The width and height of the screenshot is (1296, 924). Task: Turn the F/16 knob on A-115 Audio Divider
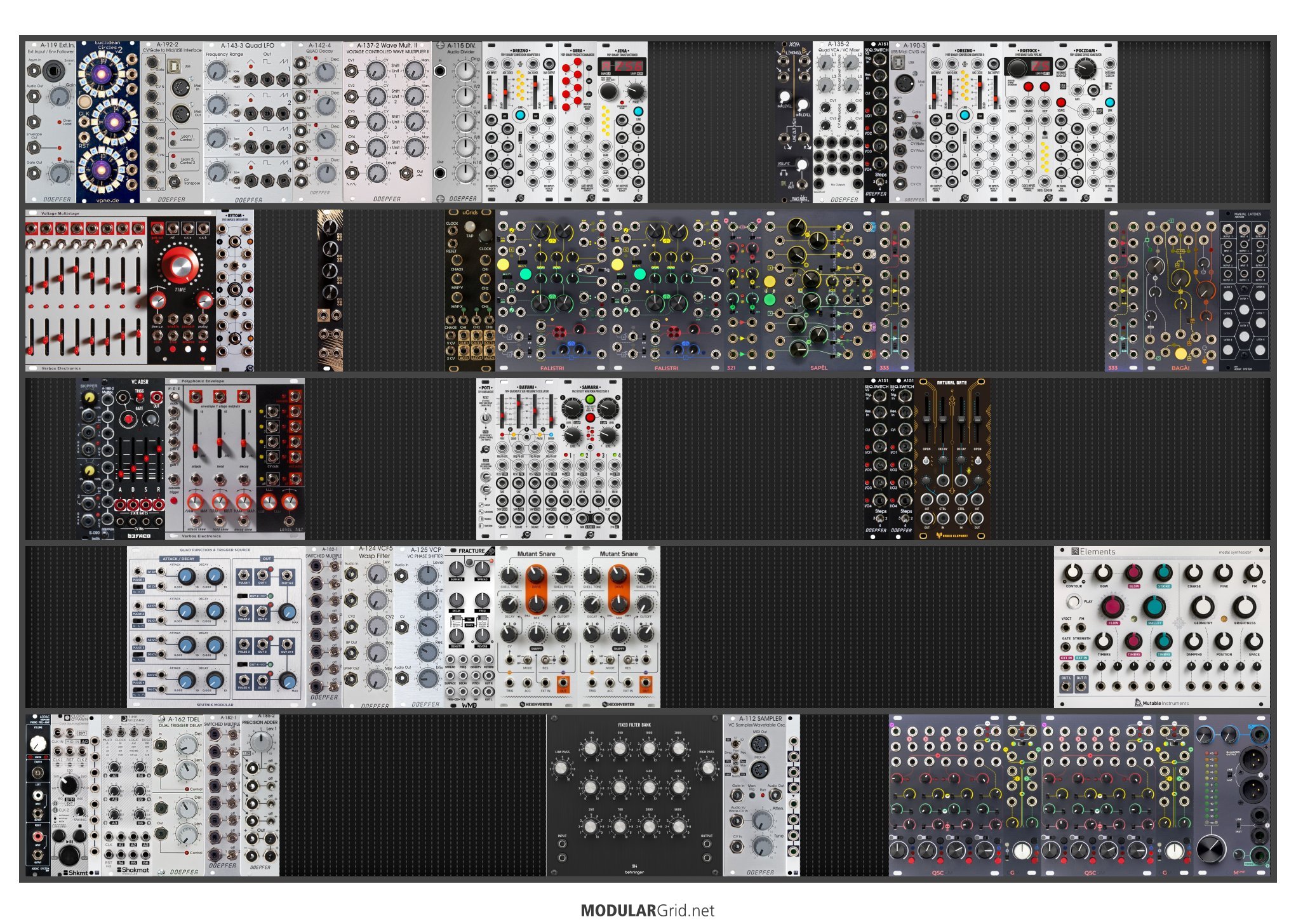pyautogui.click(x=465, y=173)
